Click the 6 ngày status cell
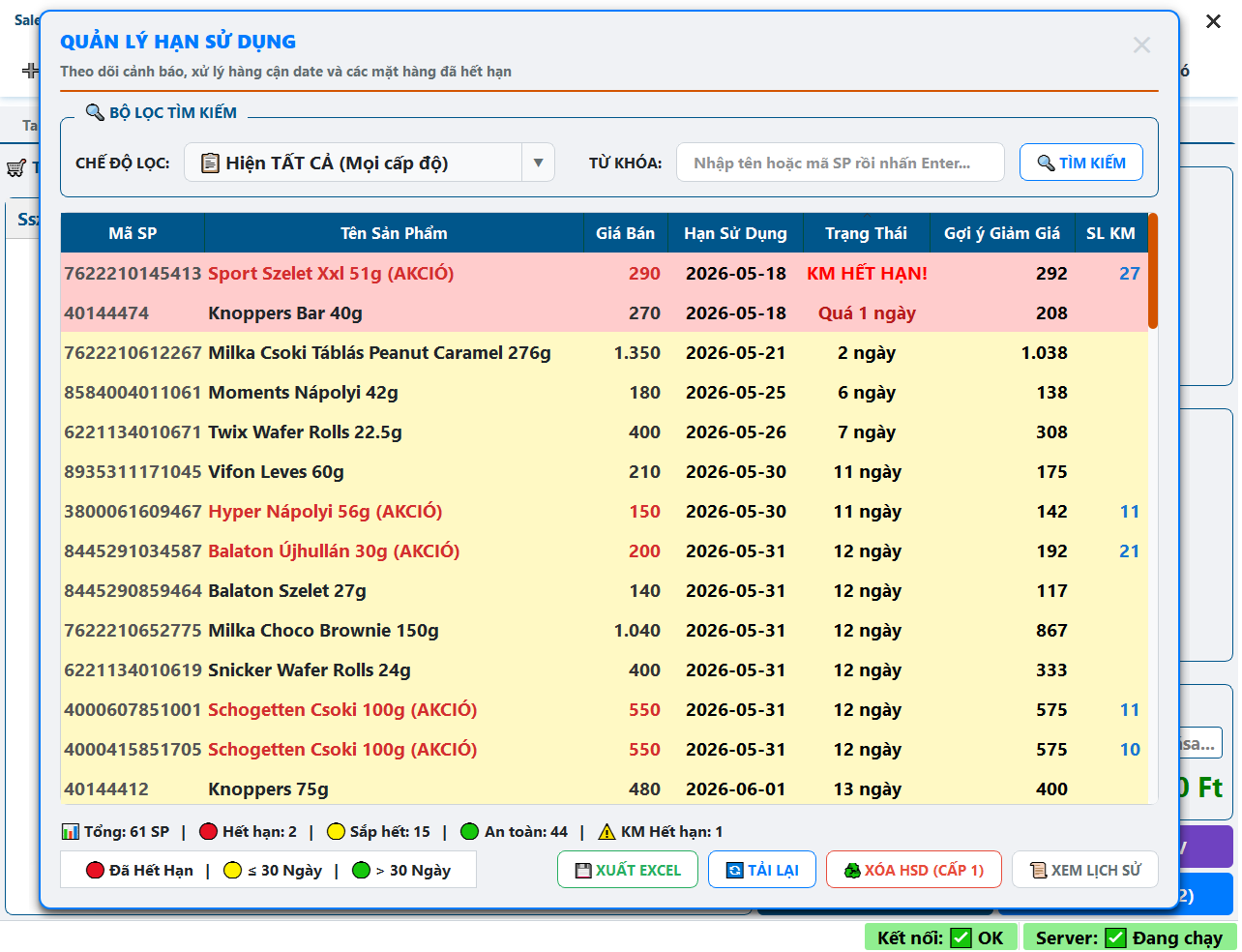1242x952 pixels. (x=867, y=393)
